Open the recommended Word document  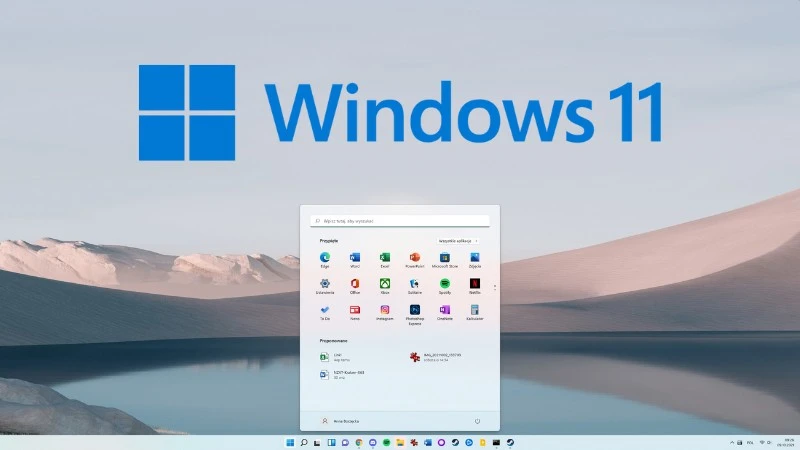[342, 375]
